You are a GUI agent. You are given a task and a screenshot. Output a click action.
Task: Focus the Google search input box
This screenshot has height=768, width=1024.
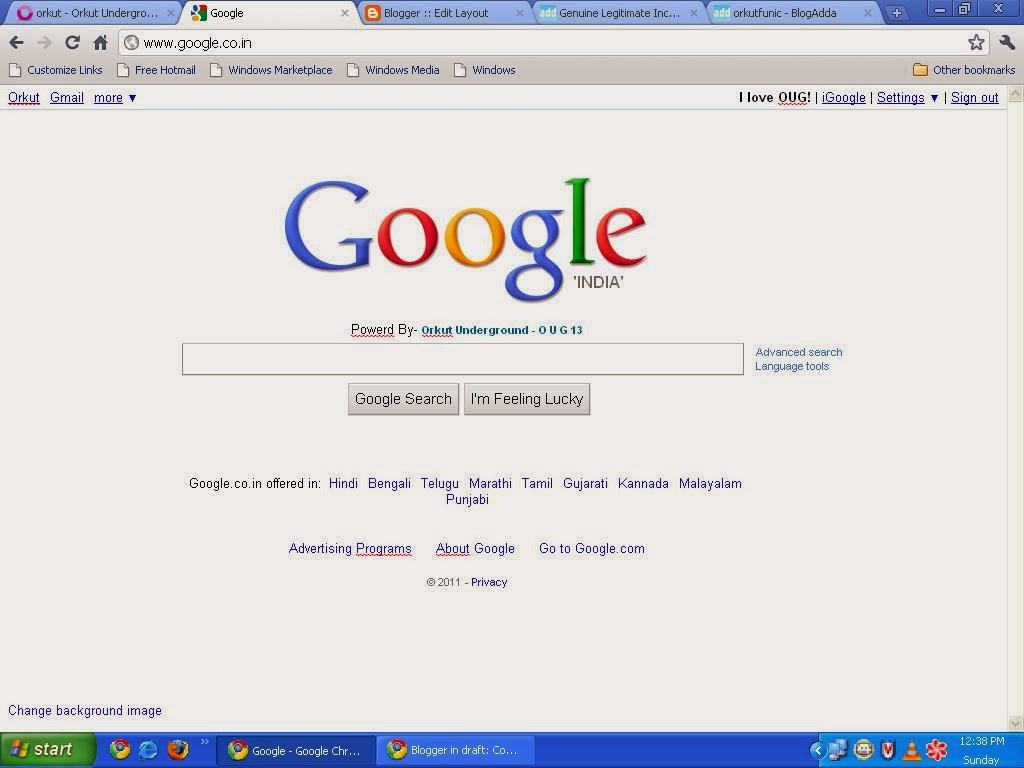(x=462, y=359)
